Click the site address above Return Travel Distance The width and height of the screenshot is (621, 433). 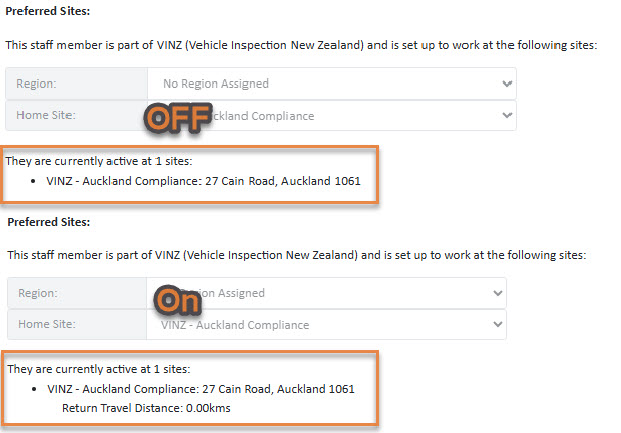click(x=201, y=389)
